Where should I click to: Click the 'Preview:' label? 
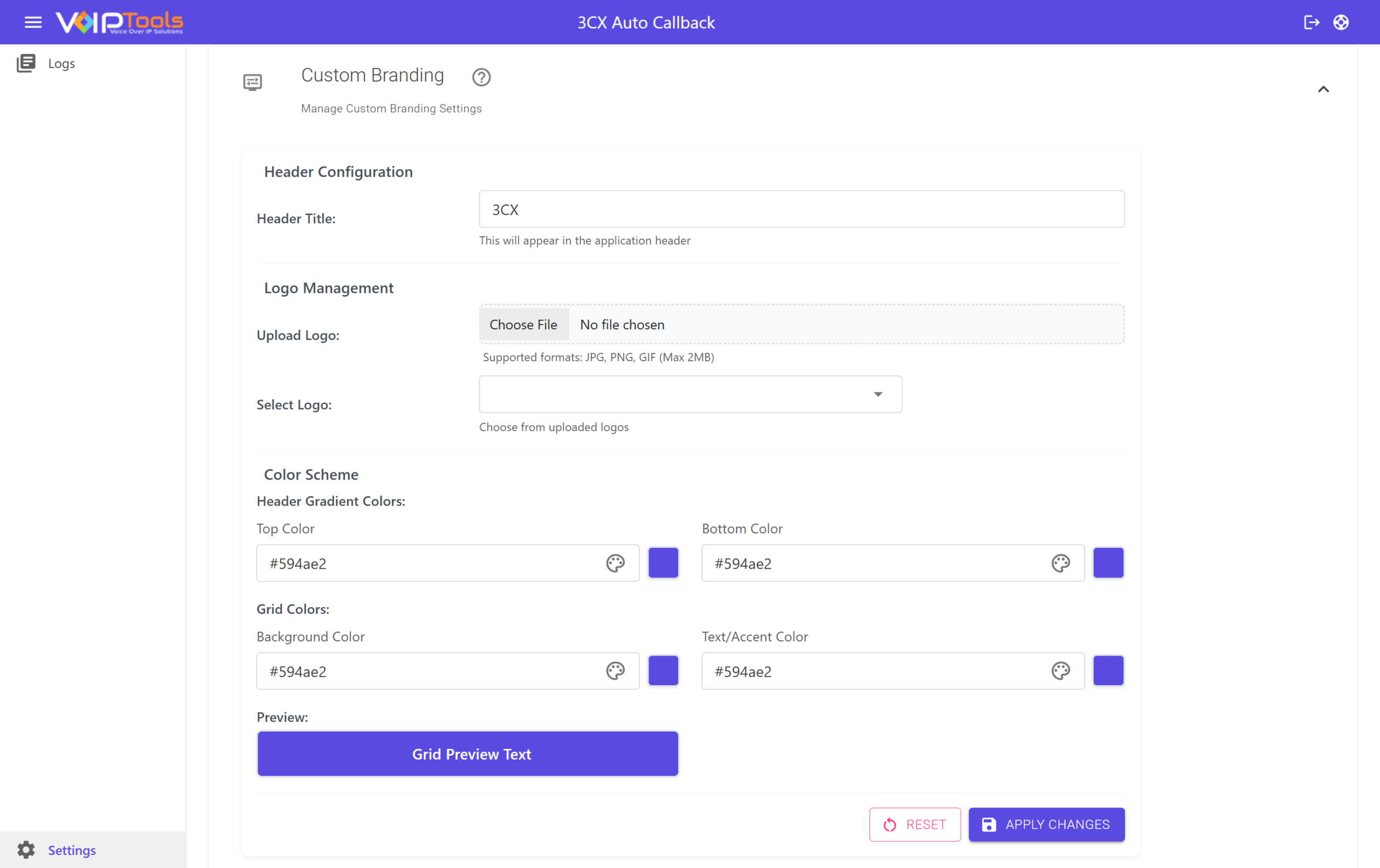coord(282,717)
